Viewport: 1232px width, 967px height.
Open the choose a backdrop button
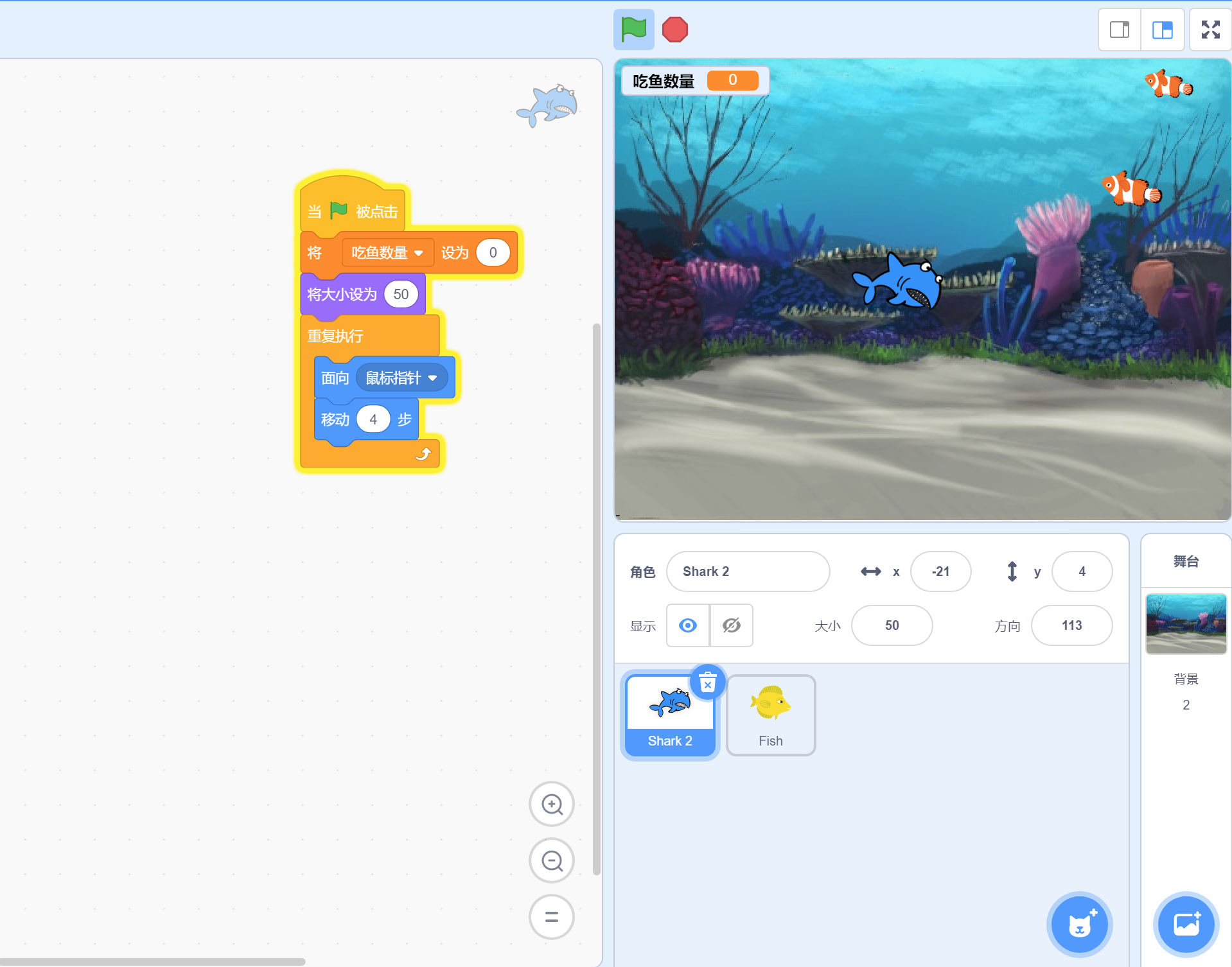pos(1186,925)
